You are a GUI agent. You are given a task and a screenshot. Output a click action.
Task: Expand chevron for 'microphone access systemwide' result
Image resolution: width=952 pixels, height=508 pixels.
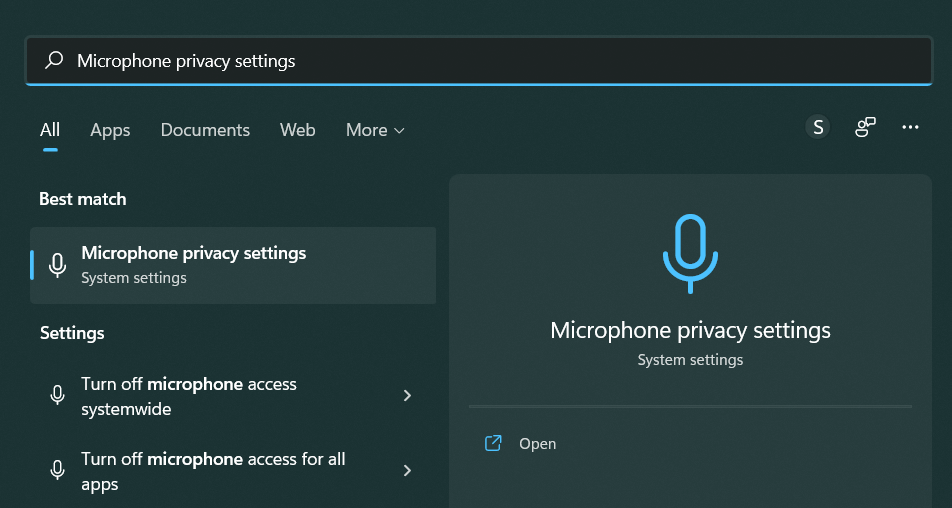pos(407,396)
